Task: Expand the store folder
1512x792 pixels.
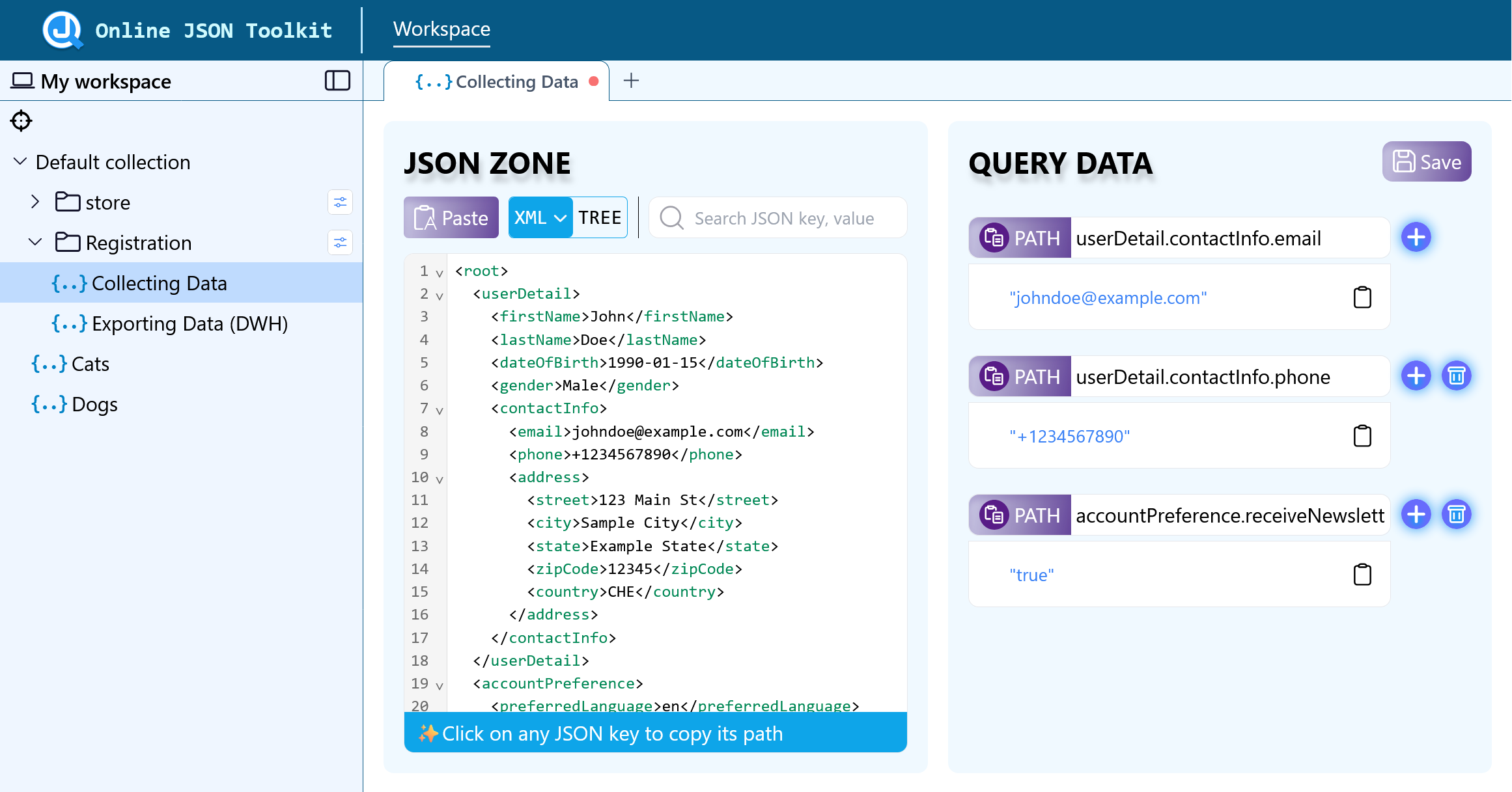Action: [x=35, y=202]
